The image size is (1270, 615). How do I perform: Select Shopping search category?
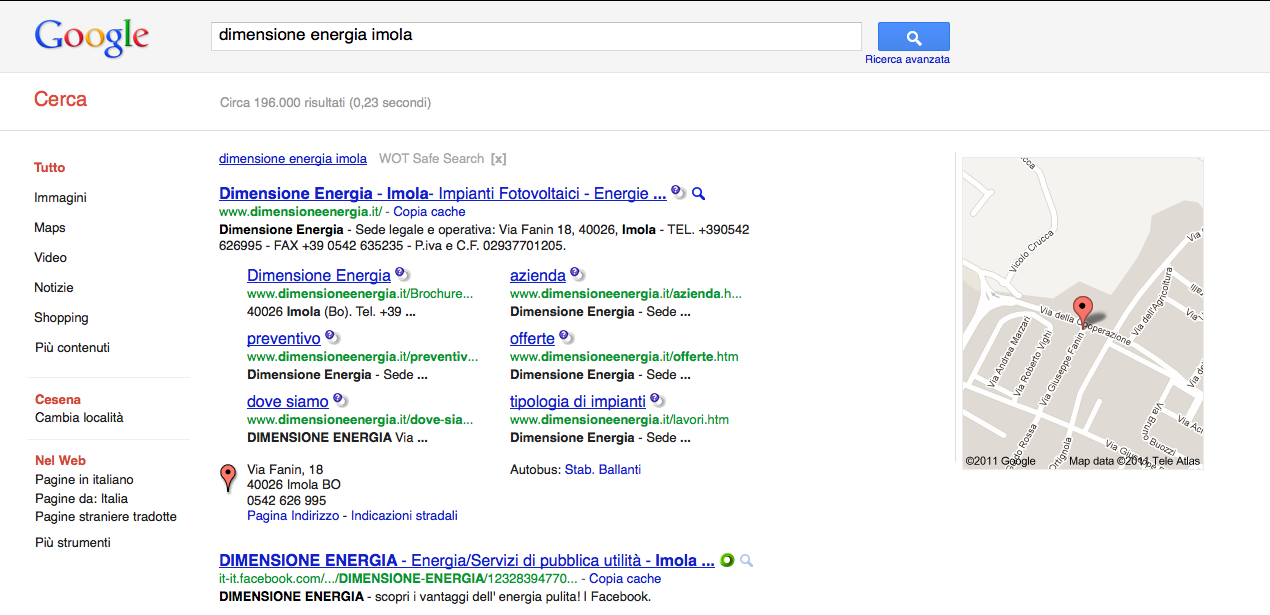coord(61,317)
